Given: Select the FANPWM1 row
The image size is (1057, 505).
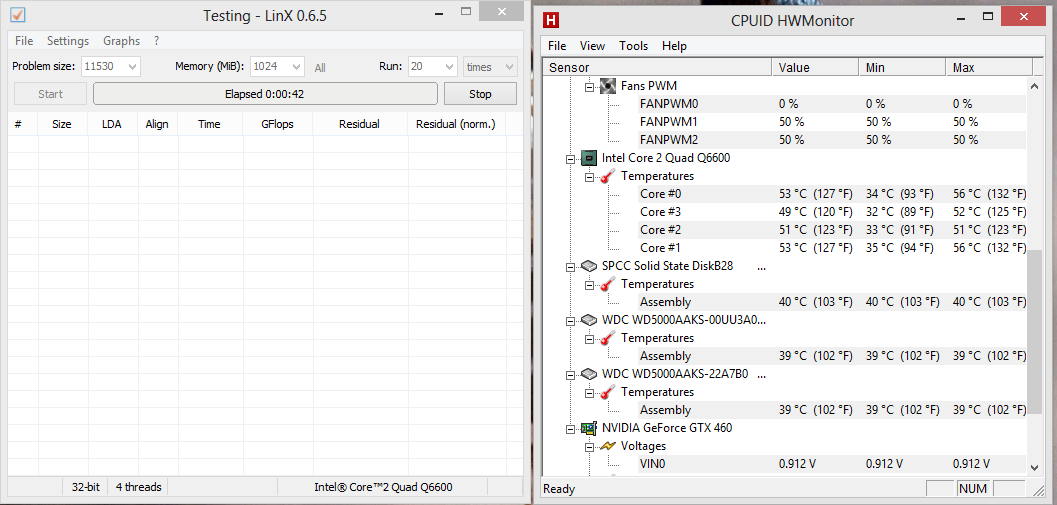Looking at the screenshot, I should click(x=832, y=122).
